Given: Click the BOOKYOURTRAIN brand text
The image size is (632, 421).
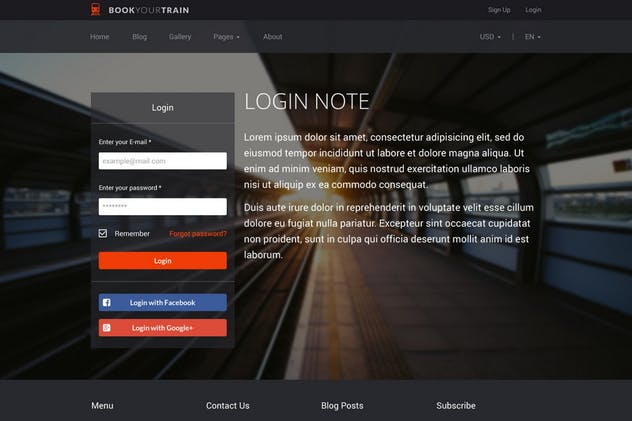Looking at the screenshot, I should (x=149, y=10).
